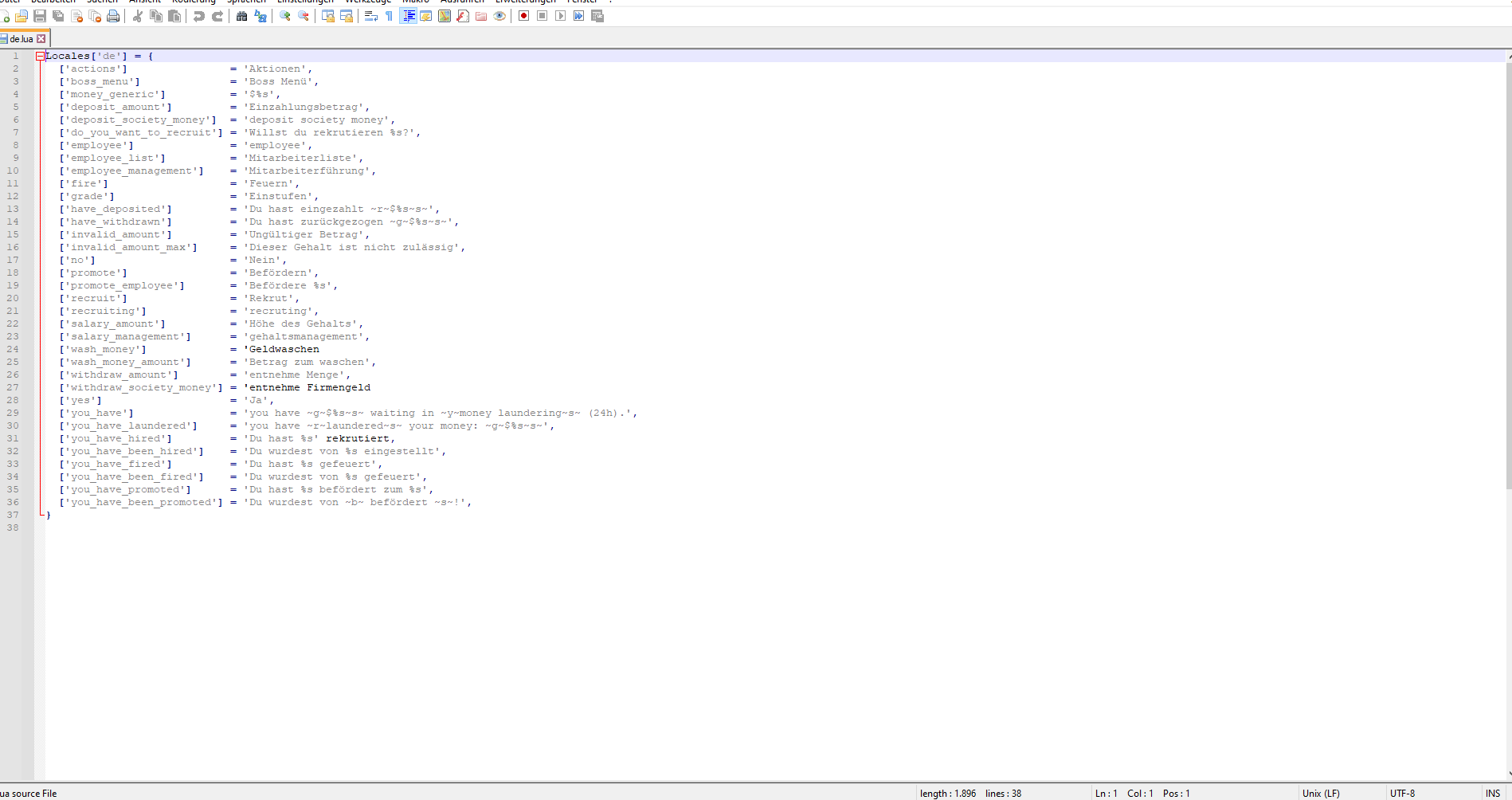Toggle show all characters pilcrow
Viewport: 1512px width, 800px height.
click(390, 16)
